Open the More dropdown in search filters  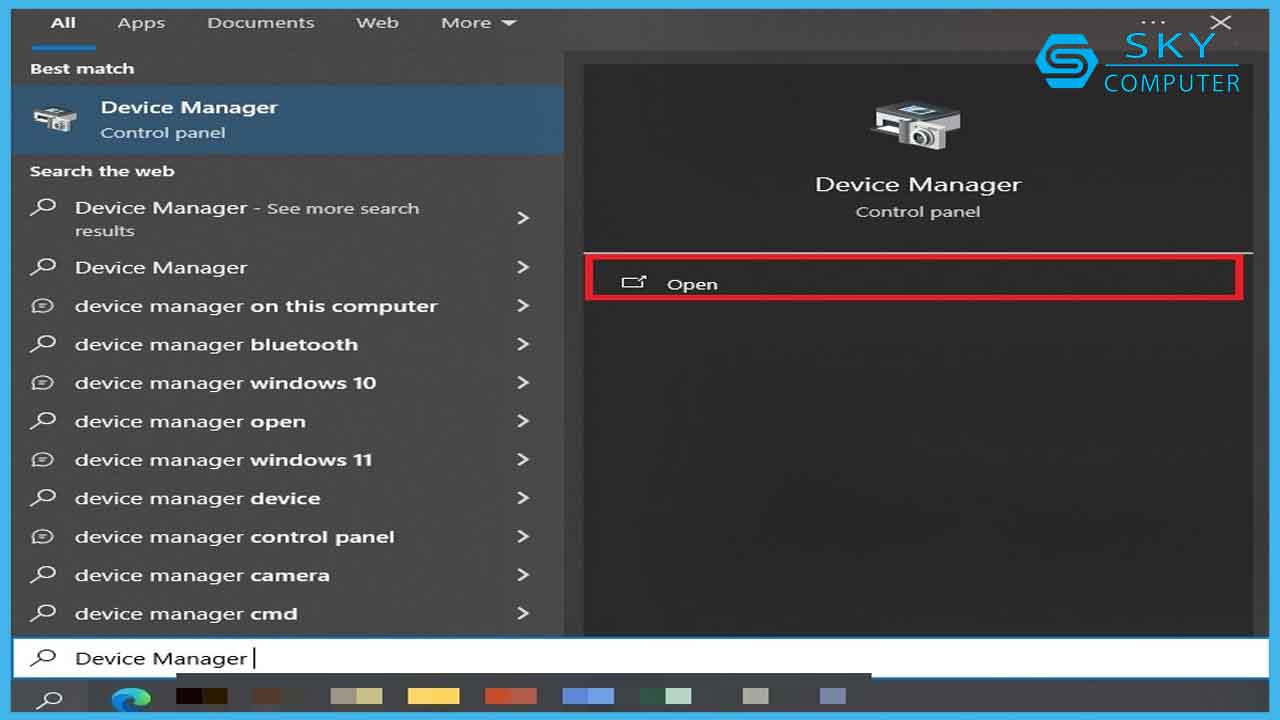[x=478, y=23]
